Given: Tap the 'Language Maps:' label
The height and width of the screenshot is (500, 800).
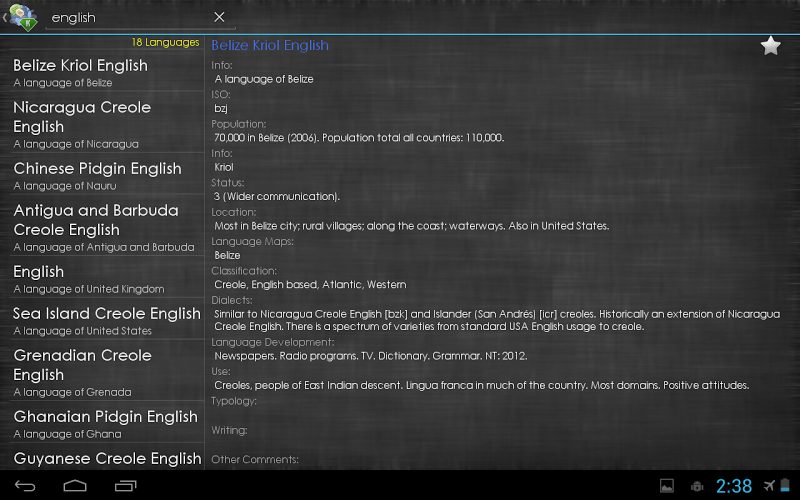Looking at the screenshot, I should tap(252, 241).
